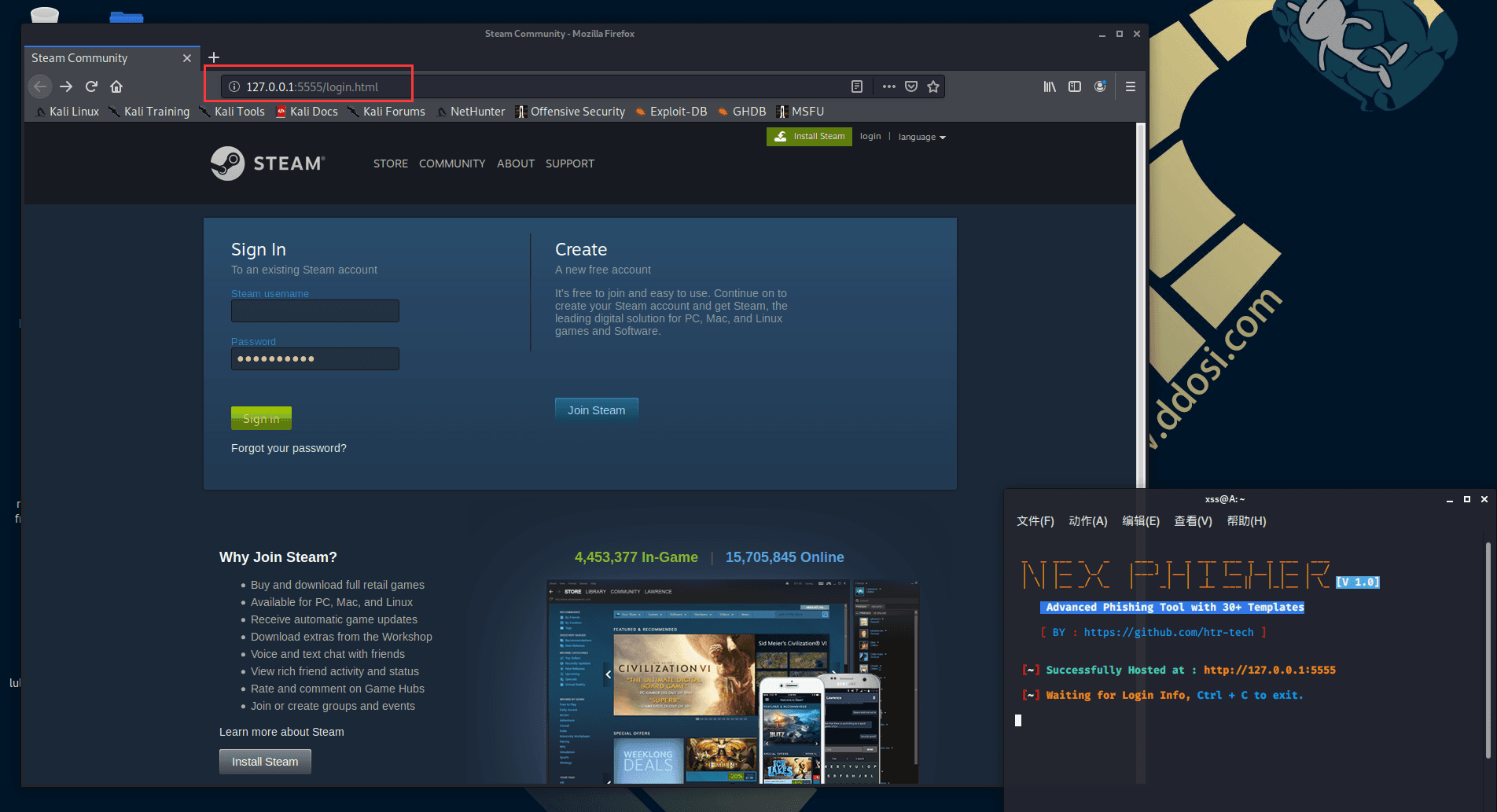Open the NetHunter bookmark

pyautogui.click(x=470, y=112)
